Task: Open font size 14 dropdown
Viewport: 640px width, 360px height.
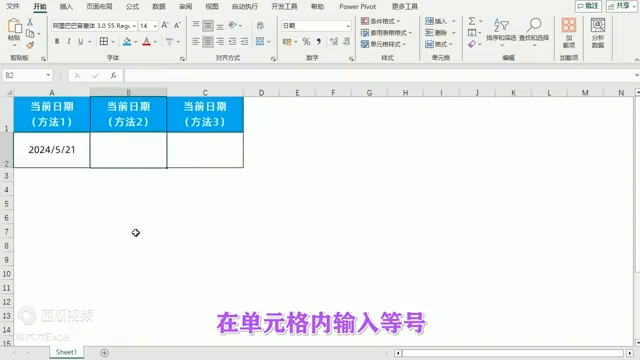Action: [155, 26]
